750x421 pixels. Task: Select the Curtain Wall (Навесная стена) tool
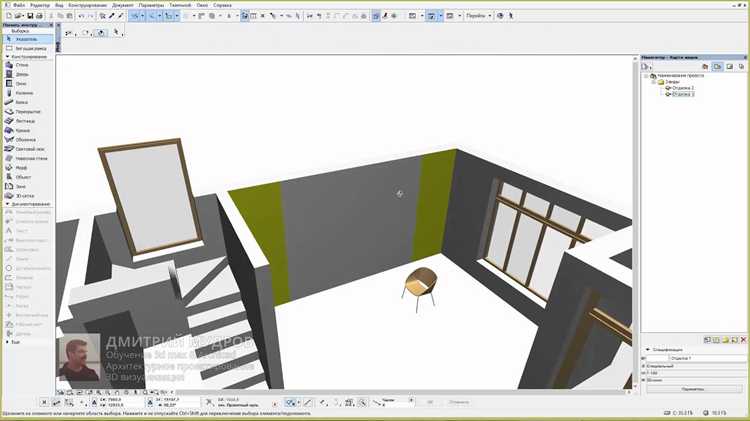pyautogui.click(x=28, y=158)
